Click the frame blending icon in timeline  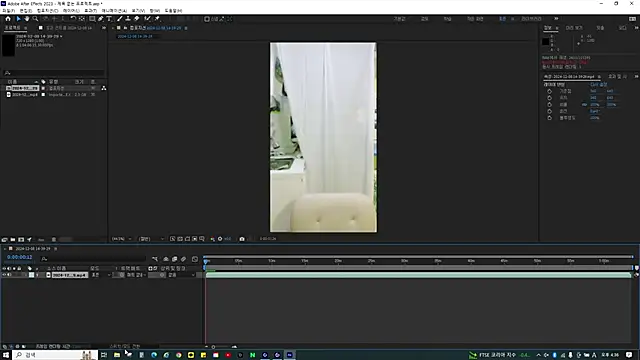click(175, 259)
